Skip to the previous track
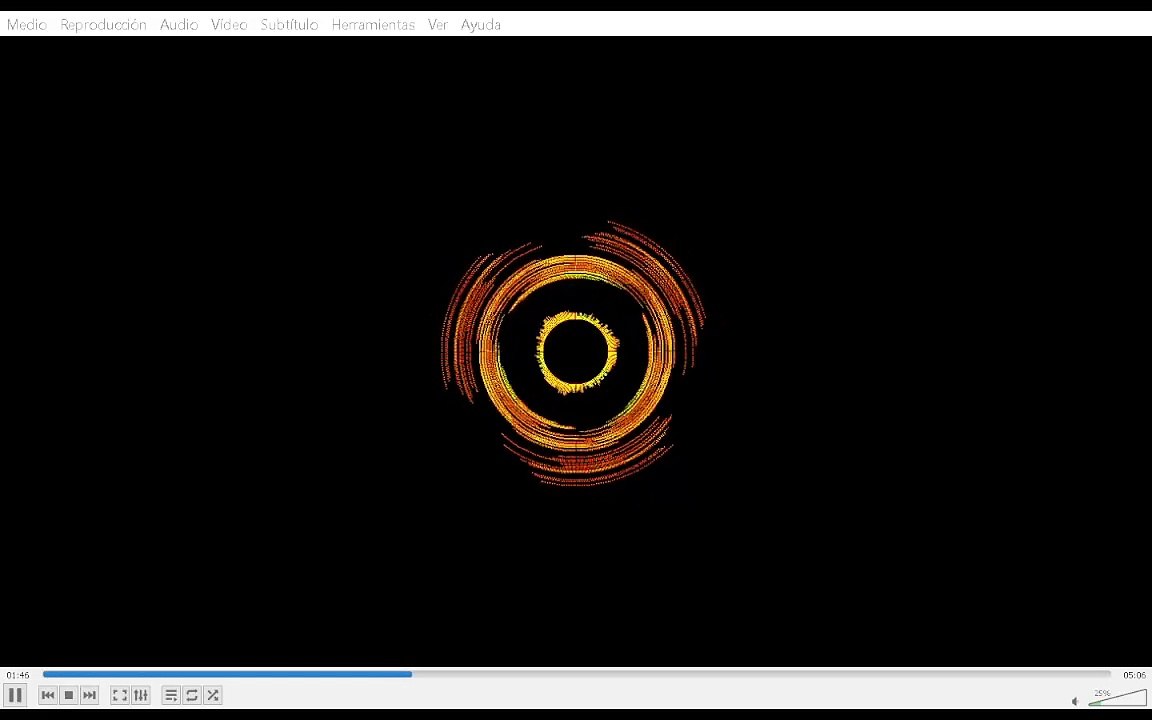The width and height of the screenshot is (1152, 720). (48, 695)
